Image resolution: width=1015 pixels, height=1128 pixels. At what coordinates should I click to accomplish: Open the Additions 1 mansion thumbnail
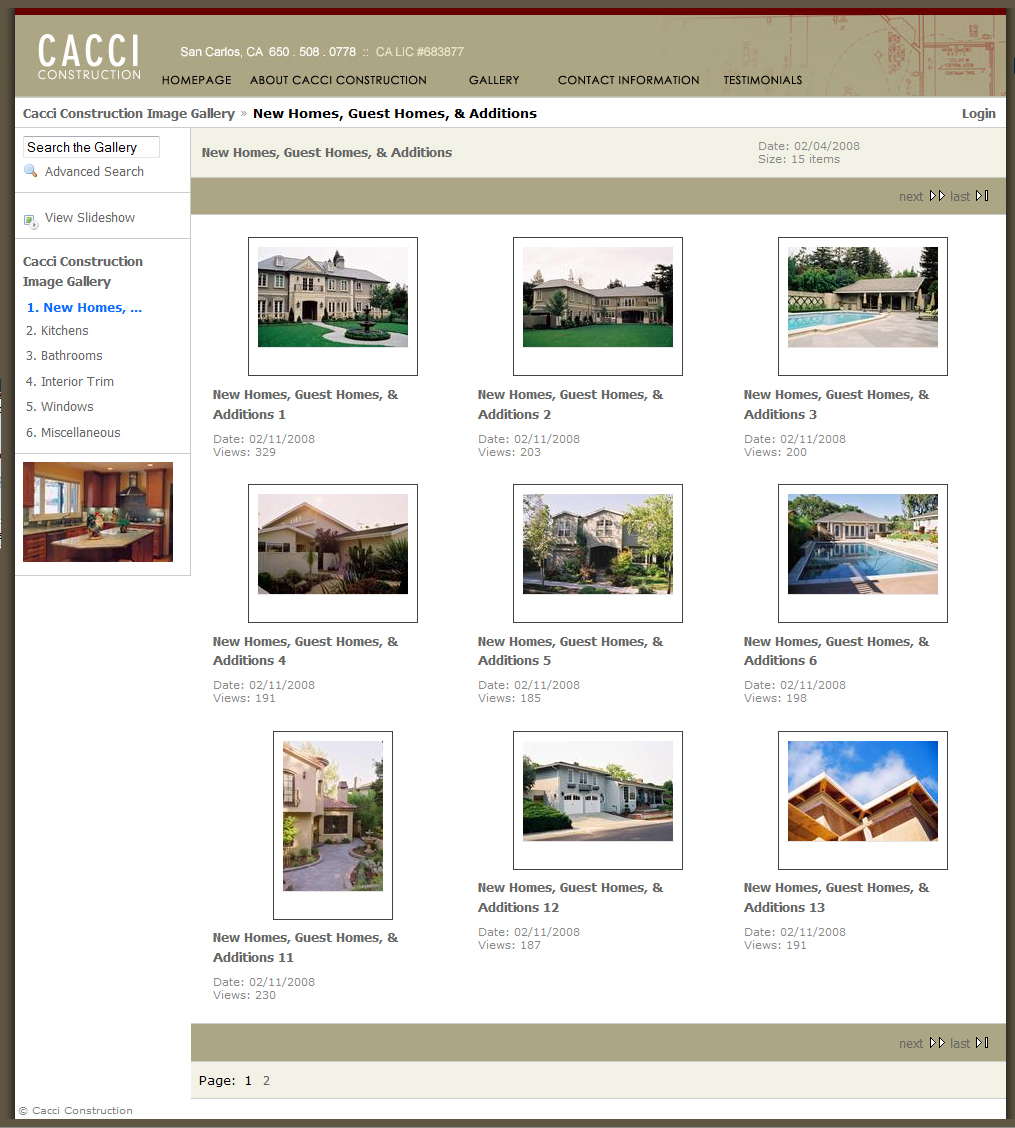[333, 297]
